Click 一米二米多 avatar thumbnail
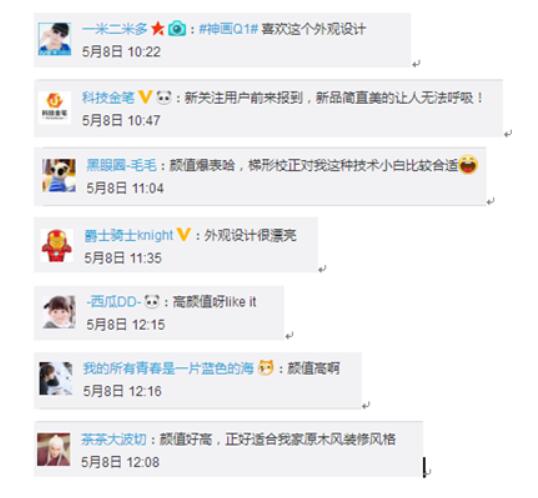 [x=55, y=39]
